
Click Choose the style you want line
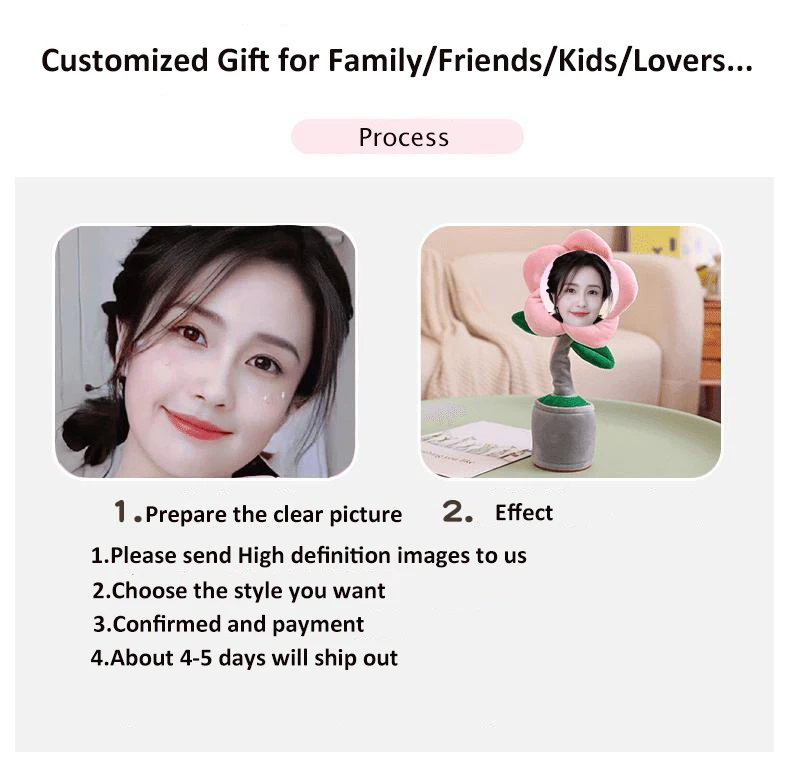click(239, 591)
